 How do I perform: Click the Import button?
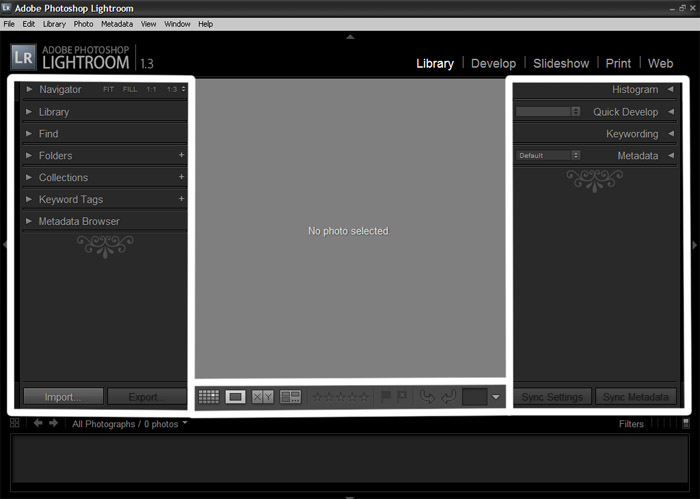(63, 397)
